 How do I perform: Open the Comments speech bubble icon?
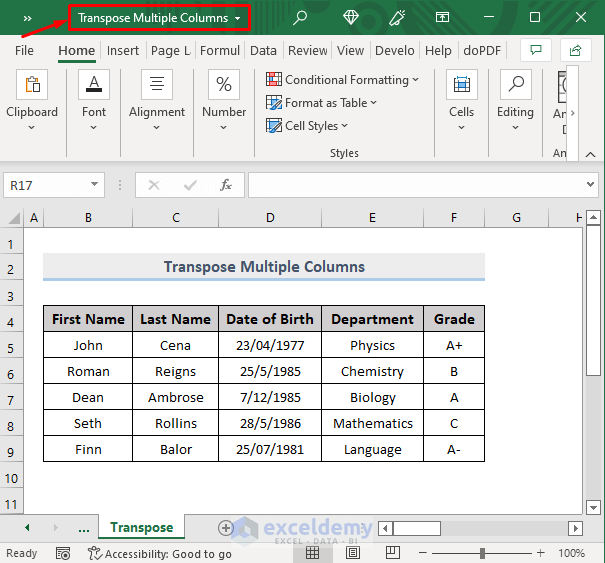click(536, 50)
